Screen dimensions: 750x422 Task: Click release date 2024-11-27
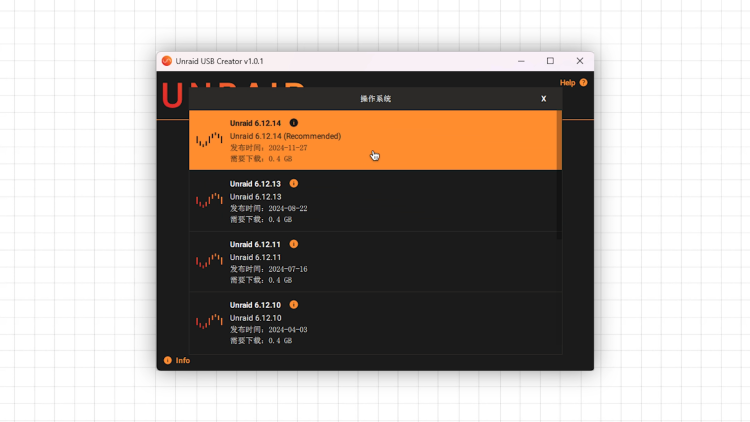pos(288,148)
